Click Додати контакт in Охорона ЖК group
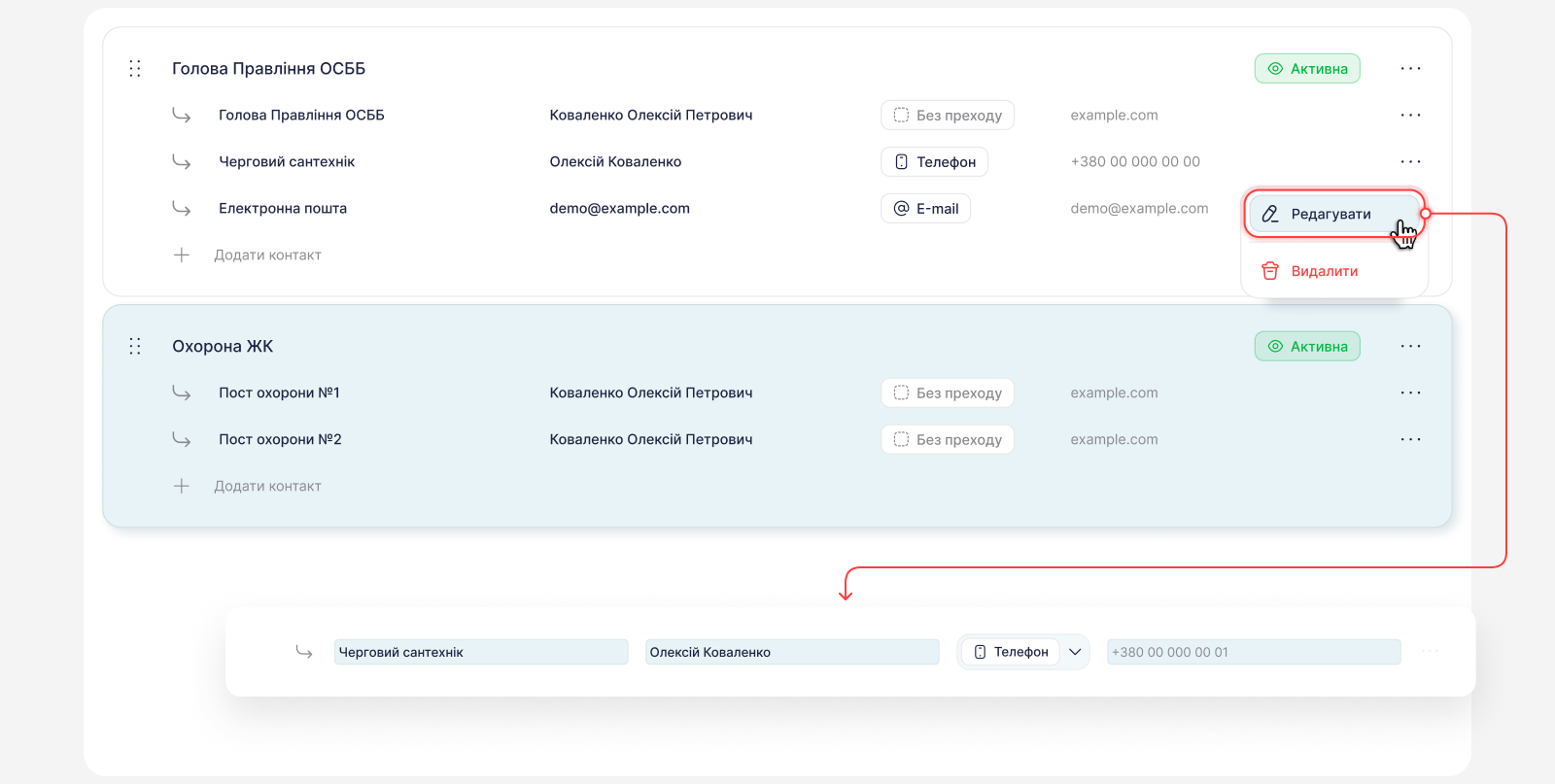This screenshot has width=1555, height=784. tap(267, 486)
